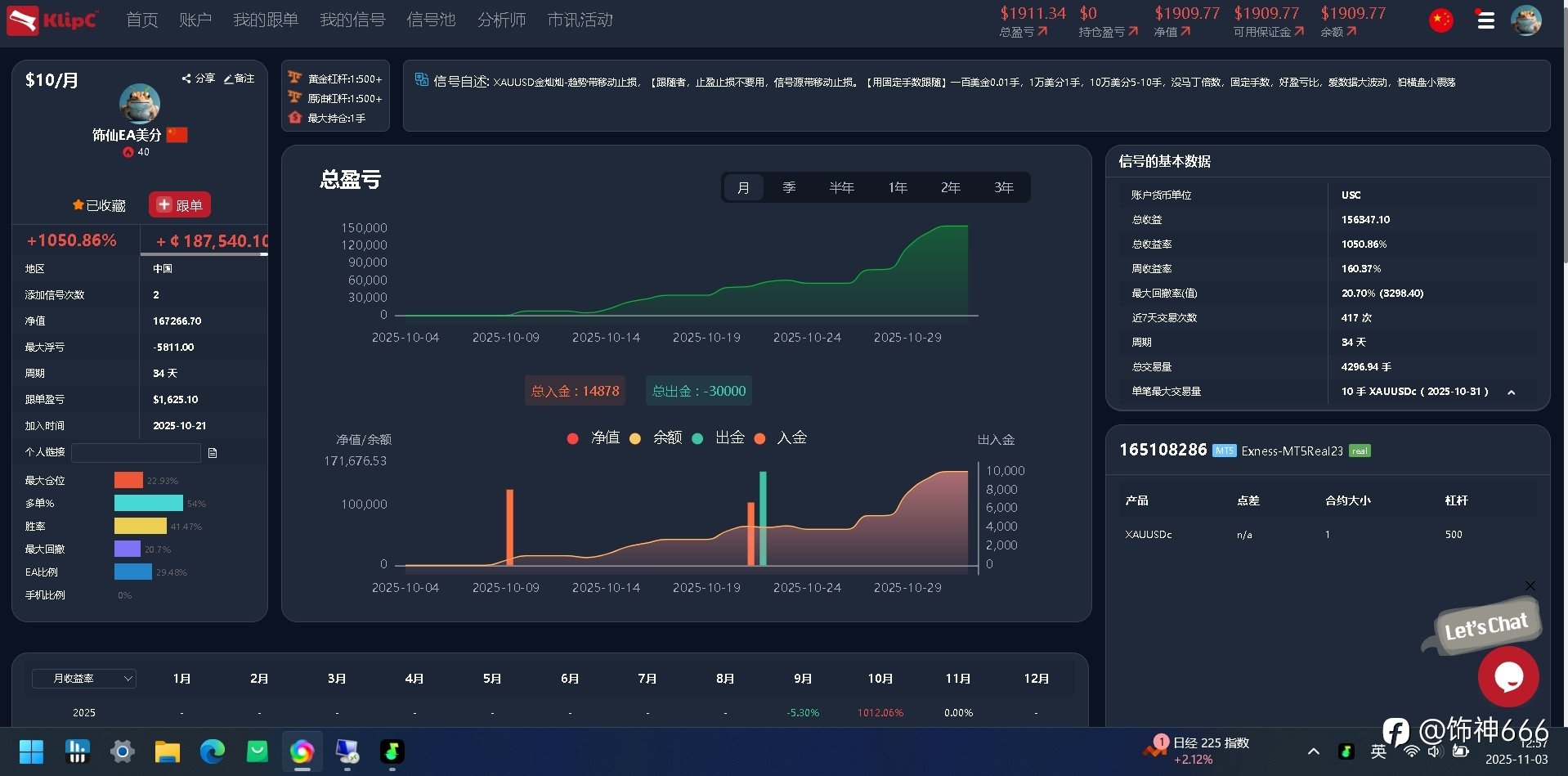Image resolution: width=1568 pixels, height=776 pixels.
Task: Collapse 单笔最大交易量 row chevron
Action: (1511, 392)
